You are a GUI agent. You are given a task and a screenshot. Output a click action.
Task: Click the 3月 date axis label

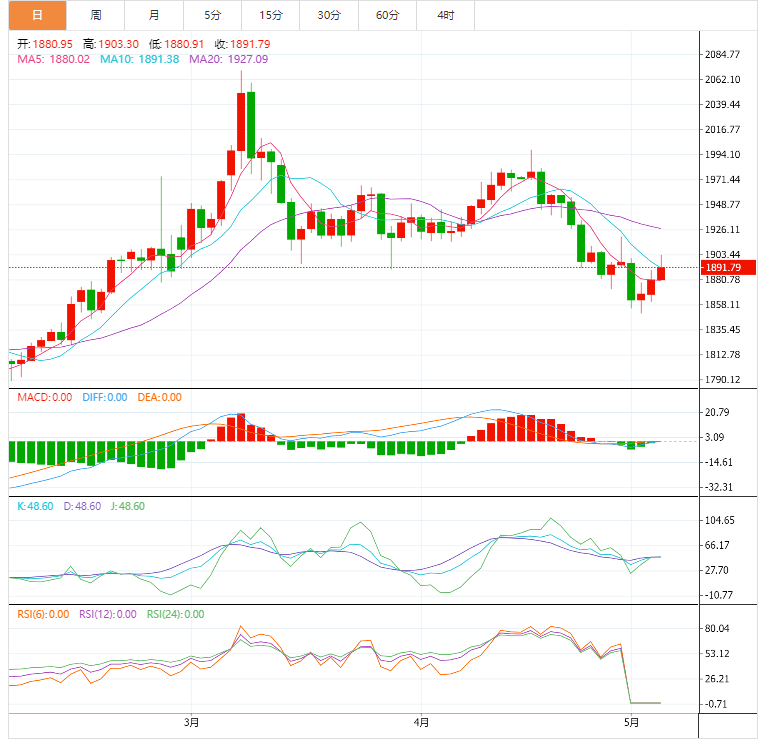click(192, 722)
